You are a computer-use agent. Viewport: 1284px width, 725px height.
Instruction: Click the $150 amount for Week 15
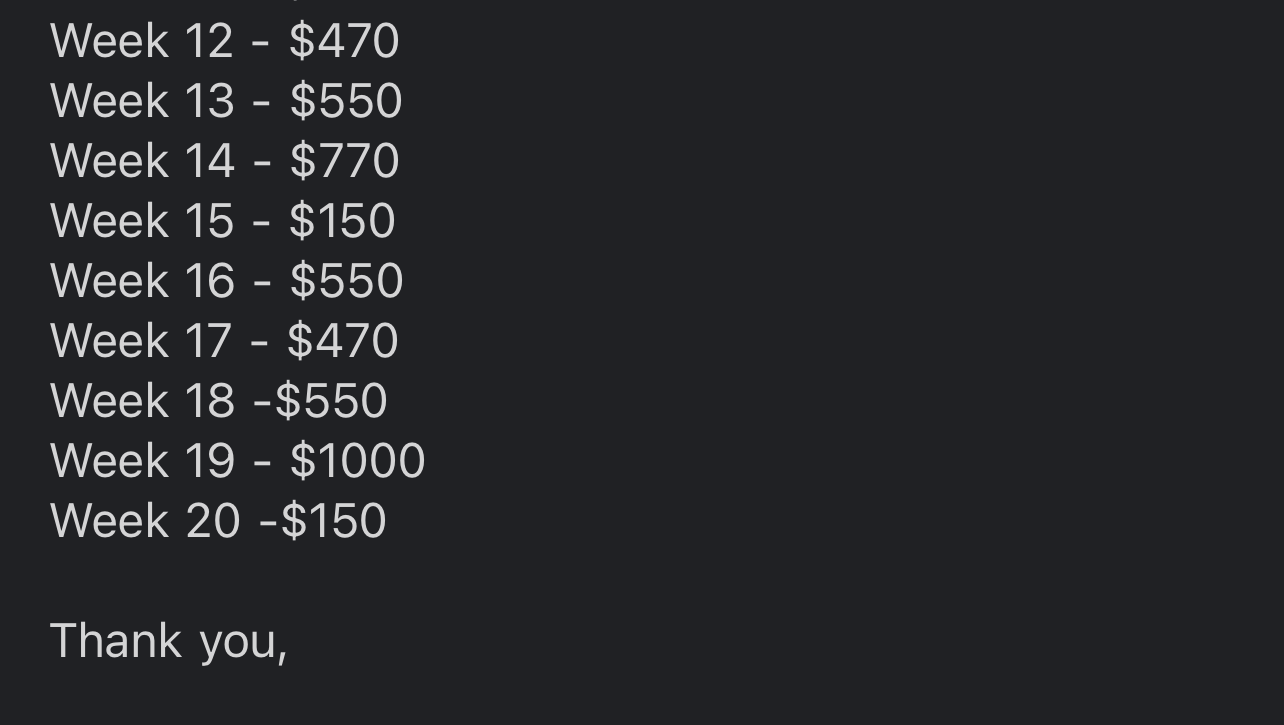[x=342, y=222]
